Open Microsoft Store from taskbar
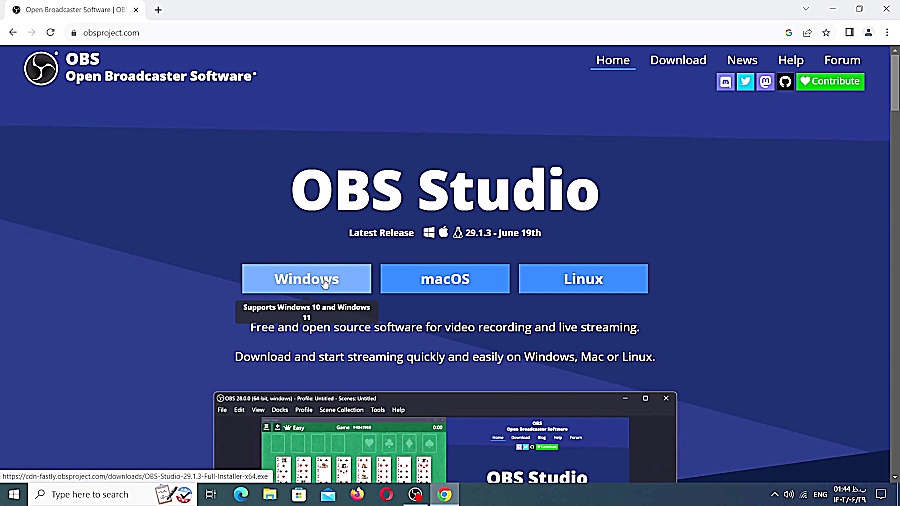The height and width of the screenshot is (506, 900). 299,494
